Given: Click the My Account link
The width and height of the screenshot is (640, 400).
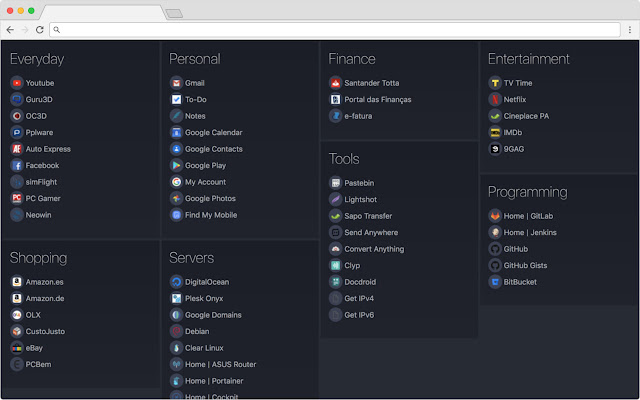Looking at the screenshot, I should 205,182.
